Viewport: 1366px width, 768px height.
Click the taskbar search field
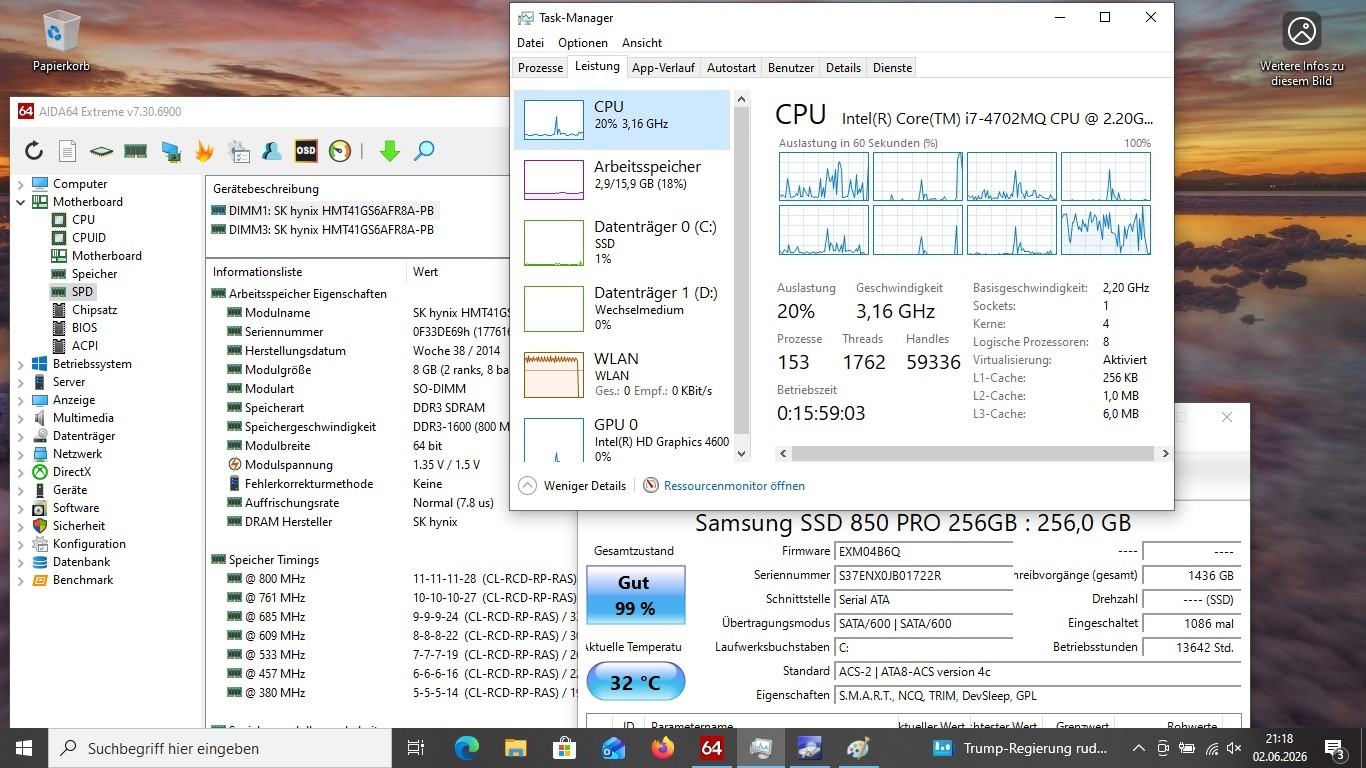click(x=220, y=748)
